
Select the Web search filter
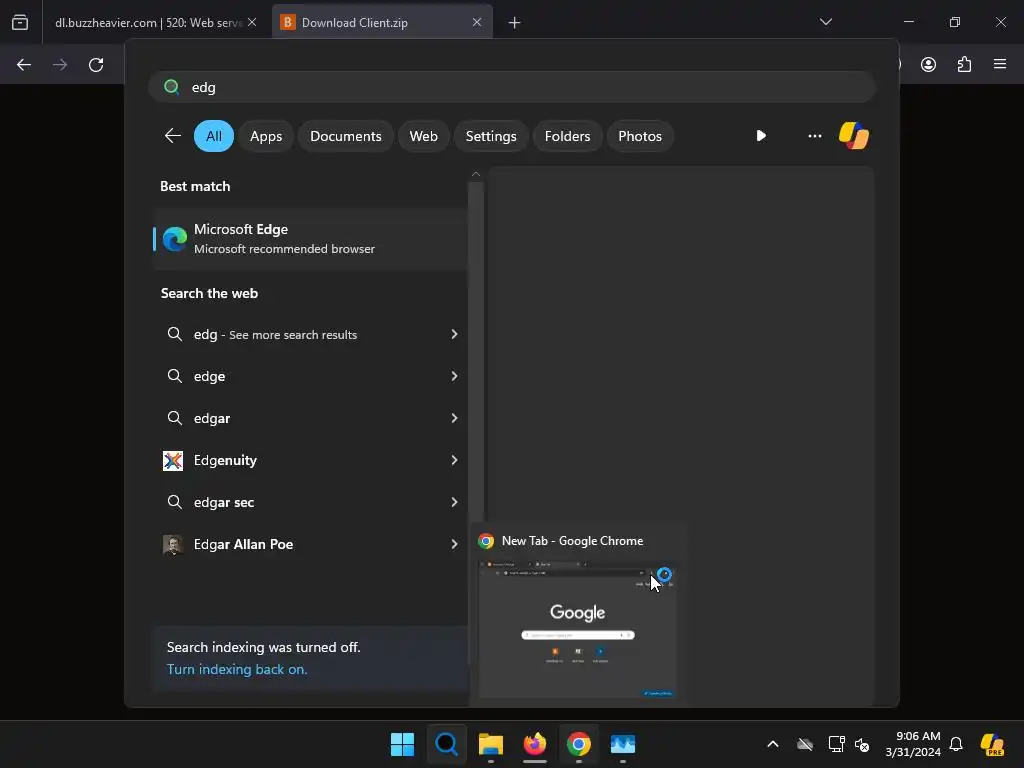tap(423, 136)
